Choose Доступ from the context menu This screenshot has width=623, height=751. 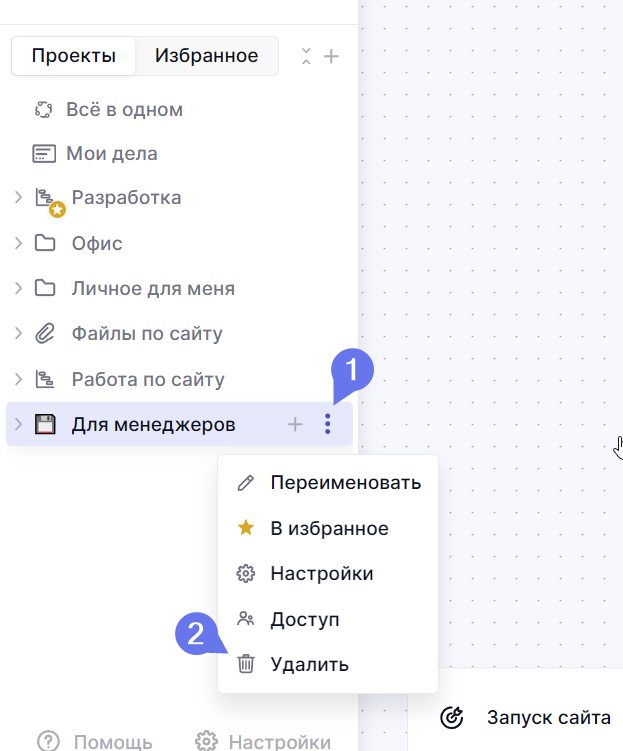click(304, 619)
